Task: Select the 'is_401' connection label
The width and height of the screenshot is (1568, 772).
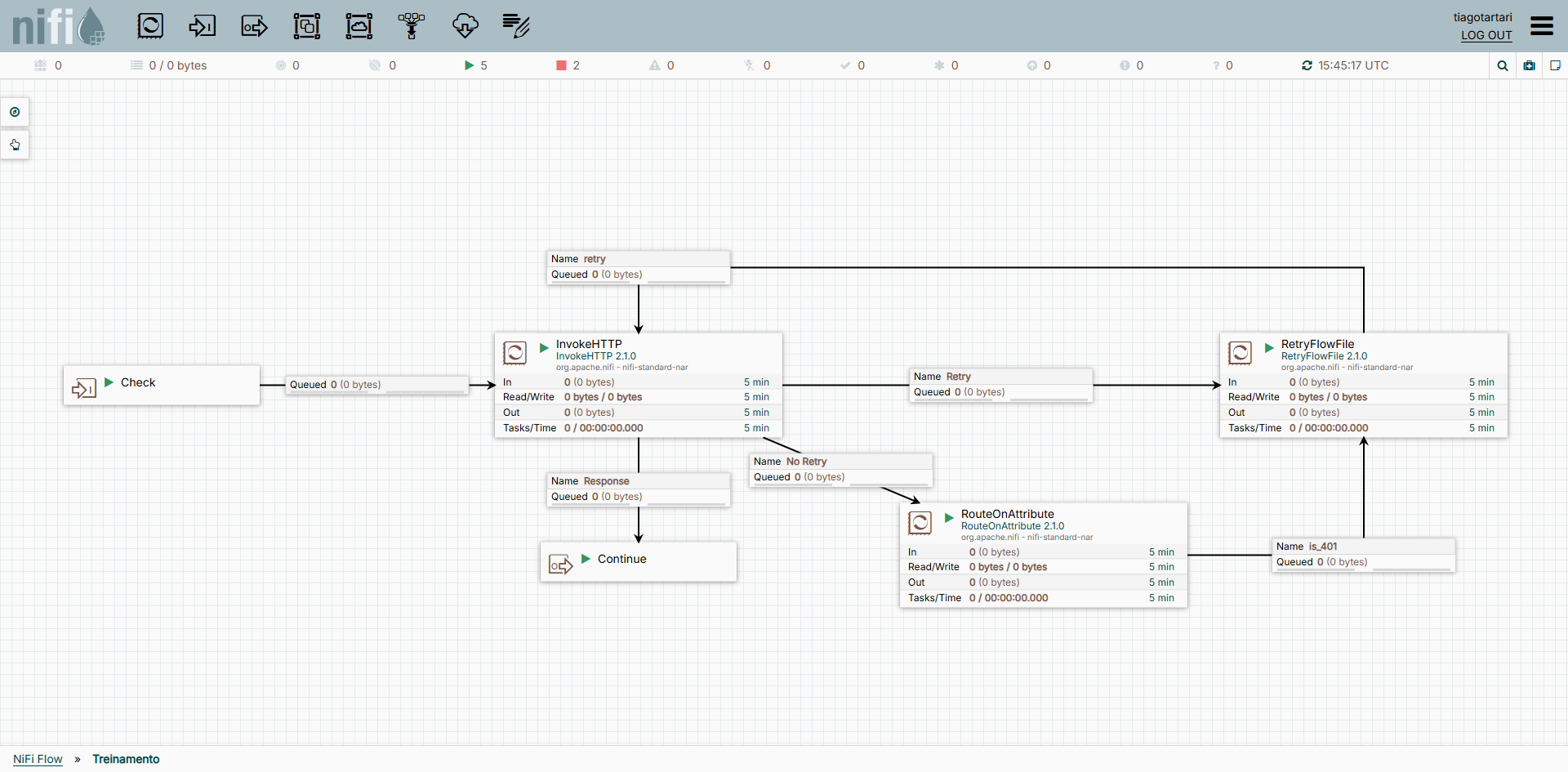Action: (x=1364, y=555)
